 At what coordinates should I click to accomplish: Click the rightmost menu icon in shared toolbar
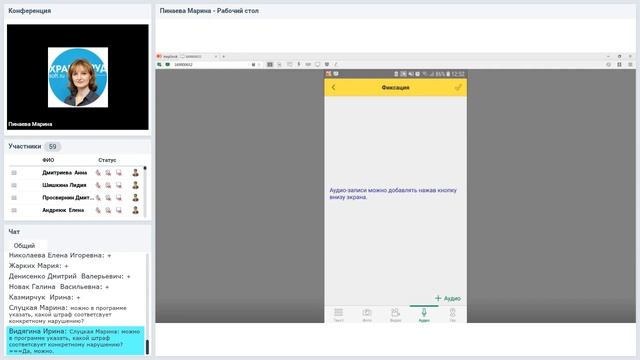pyautogui.click(x=630, y=64)
